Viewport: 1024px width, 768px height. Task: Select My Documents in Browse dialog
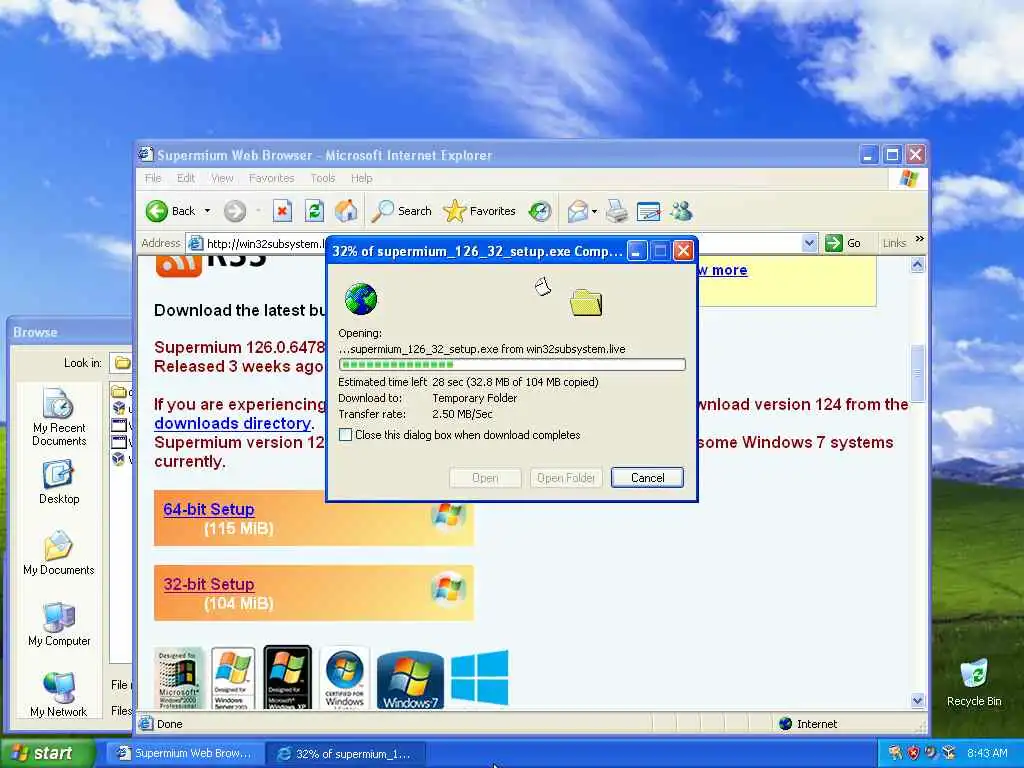[x=59, y=553]
